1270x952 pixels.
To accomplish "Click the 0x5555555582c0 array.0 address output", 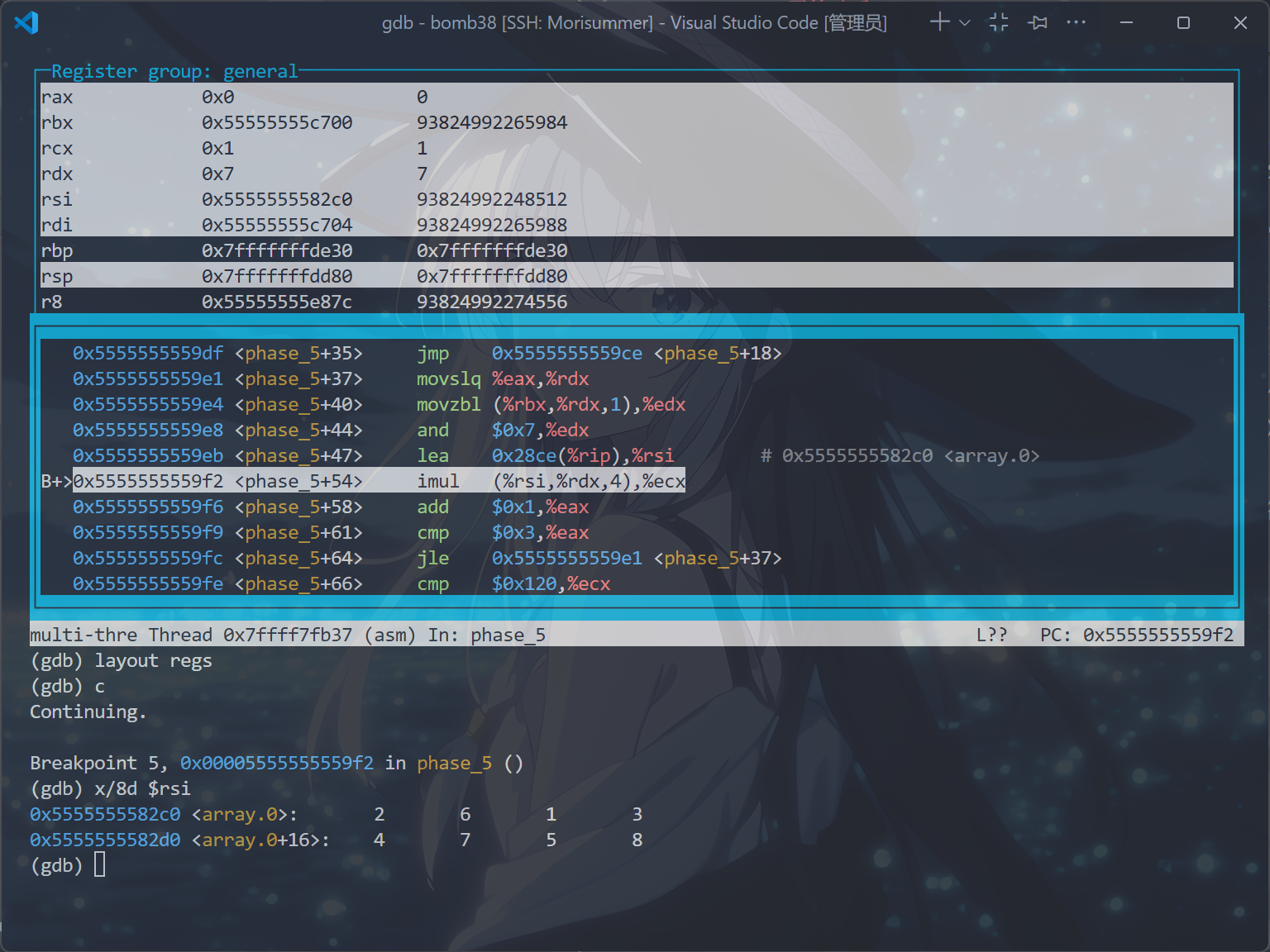I will (x=105, y=814).
